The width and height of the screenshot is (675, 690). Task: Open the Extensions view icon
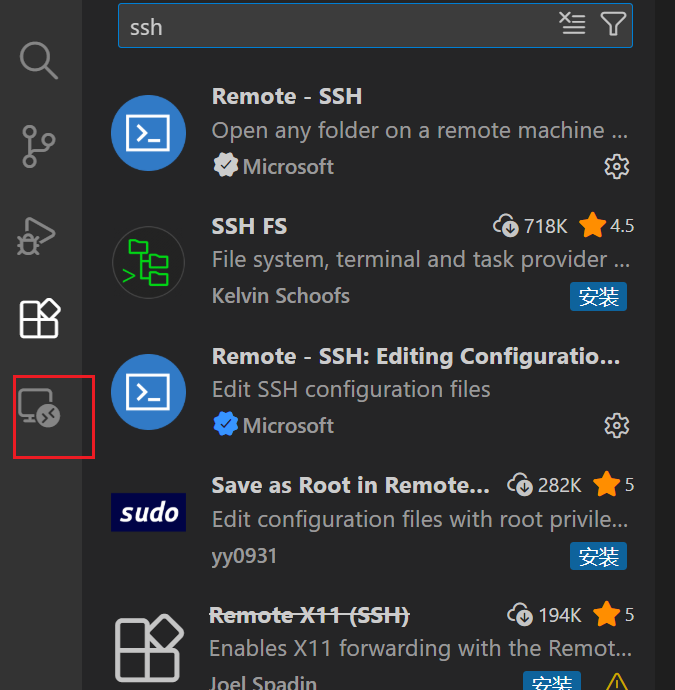(40, 318)
